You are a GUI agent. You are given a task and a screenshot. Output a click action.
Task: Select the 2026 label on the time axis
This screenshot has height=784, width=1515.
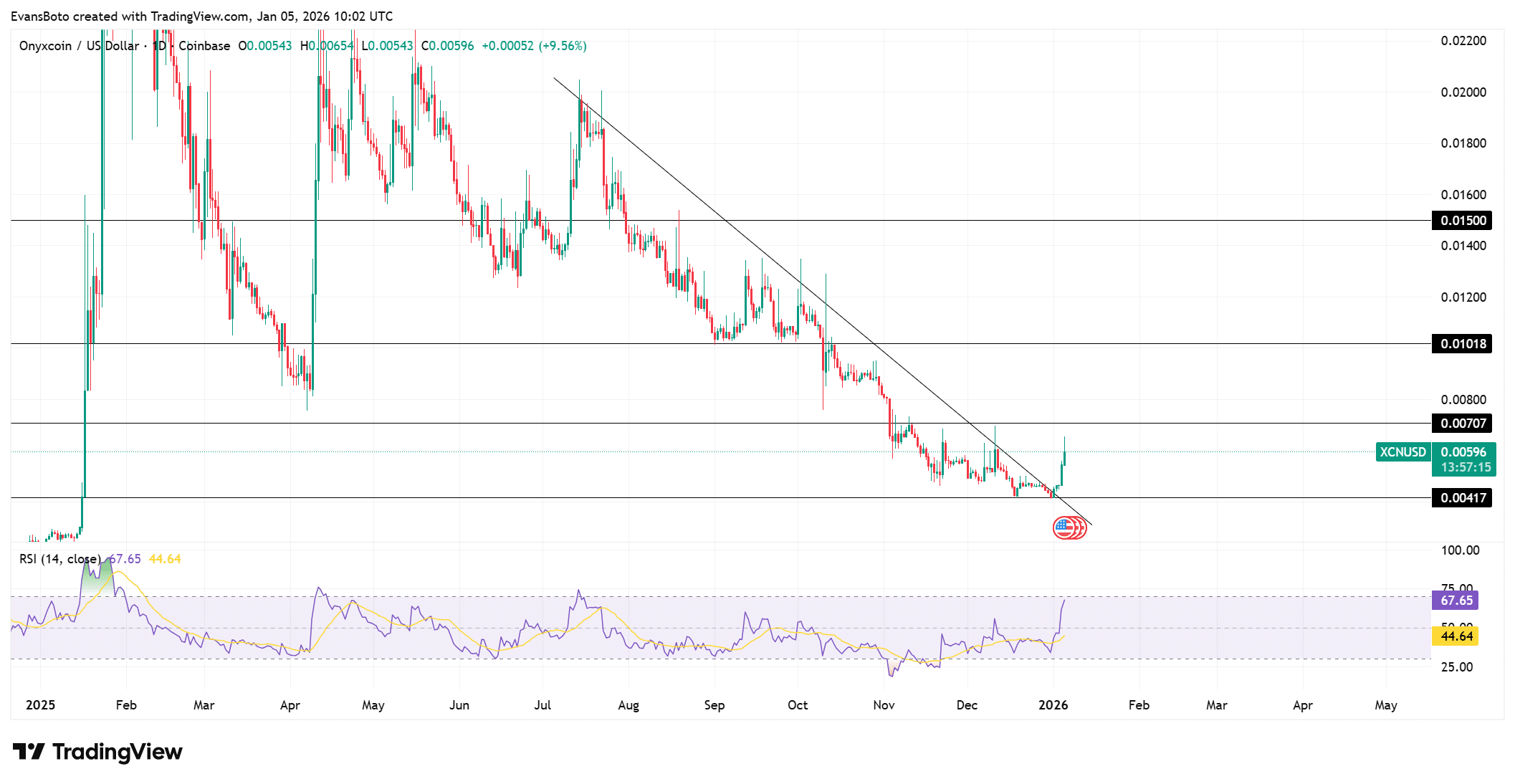1052,704
